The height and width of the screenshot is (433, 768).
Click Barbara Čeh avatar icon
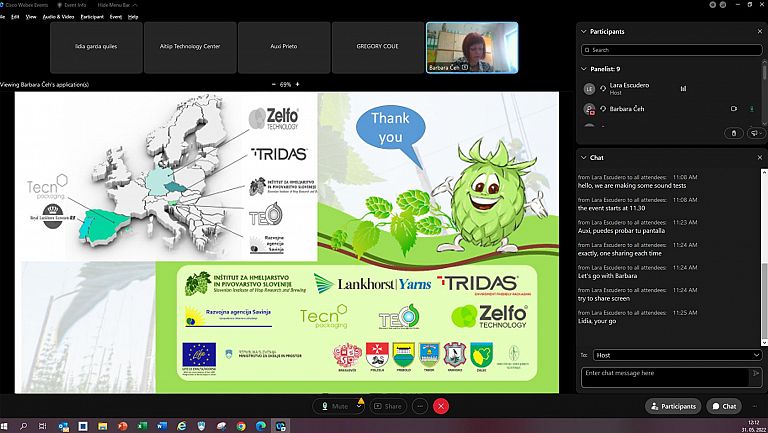[x=589, y=109]
